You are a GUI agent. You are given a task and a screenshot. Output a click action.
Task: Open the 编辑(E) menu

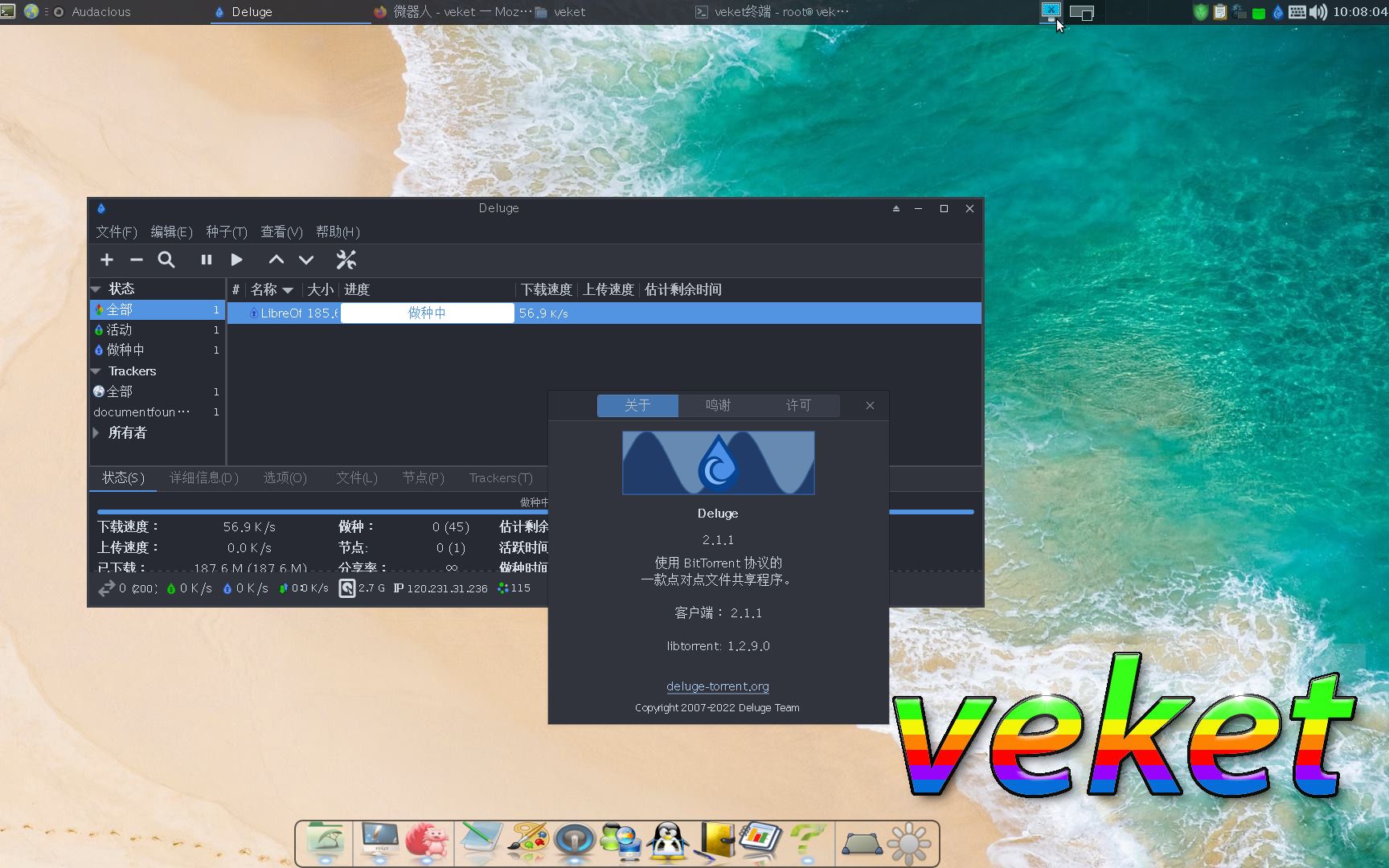[171, 231]
